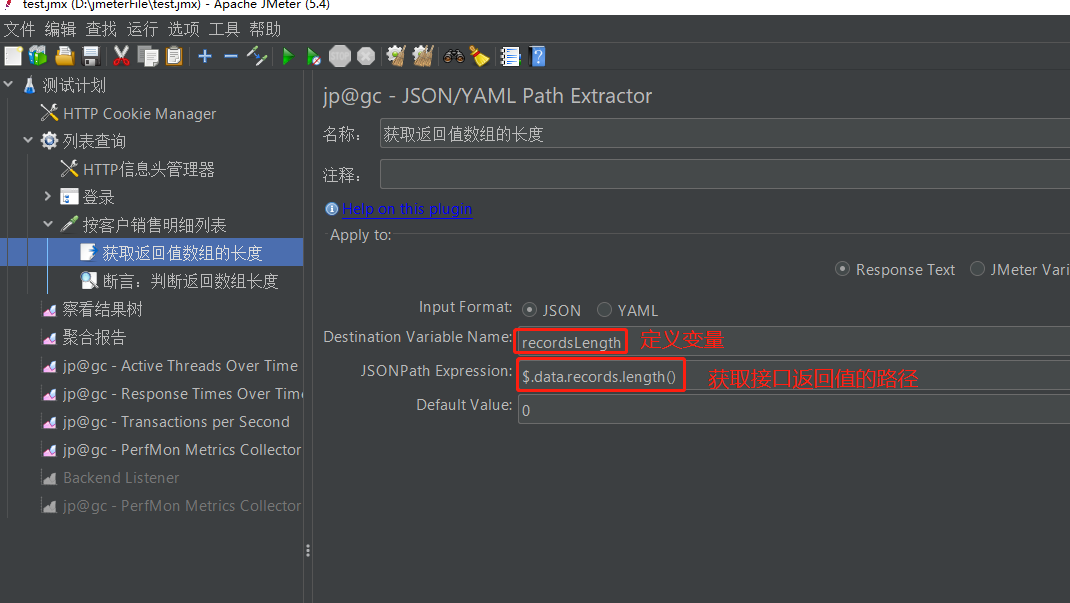Click the 名称 name input field
Viewport: 1070px width, 603px height.
point(725,134)
